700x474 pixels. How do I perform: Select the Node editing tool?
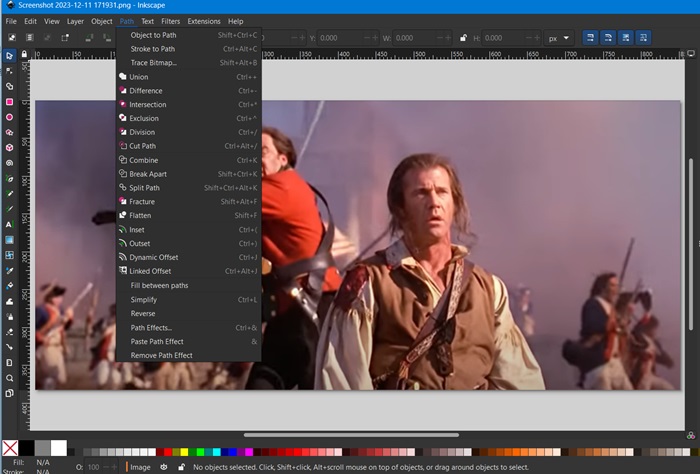tap(10, 71)
